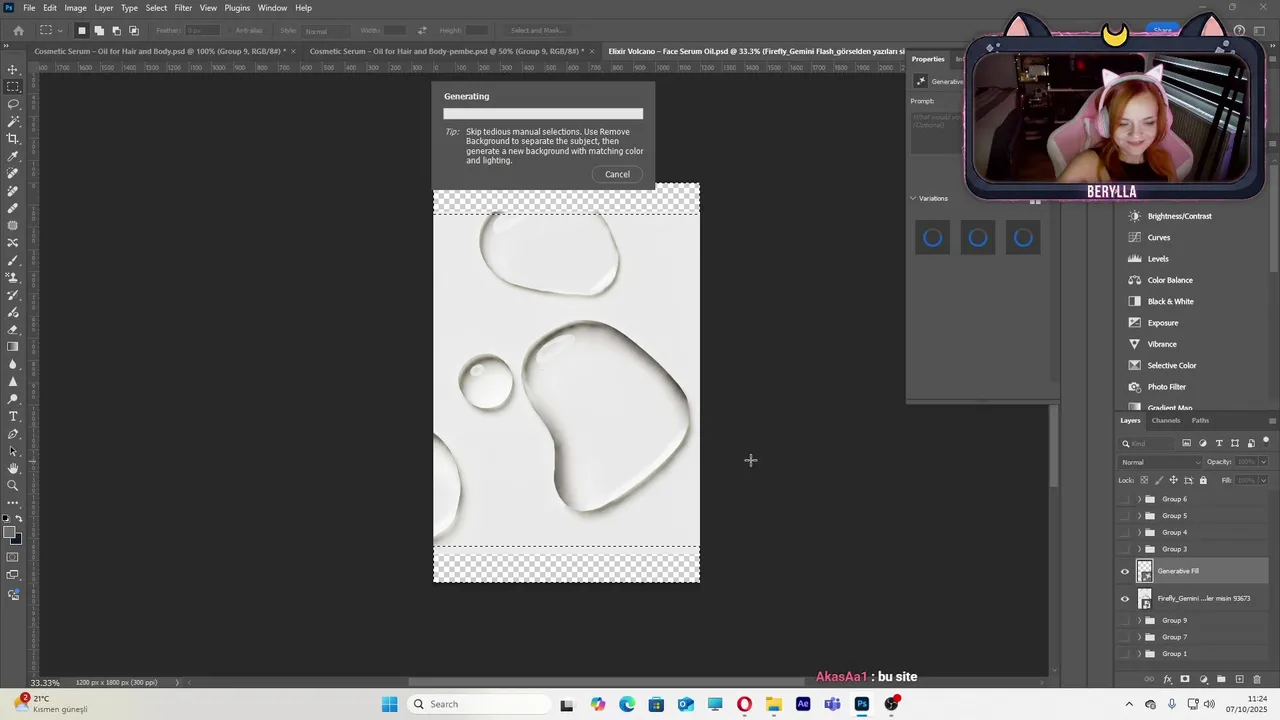
Task: Select the Lasso tool
Action: click(x=13, y=104)
